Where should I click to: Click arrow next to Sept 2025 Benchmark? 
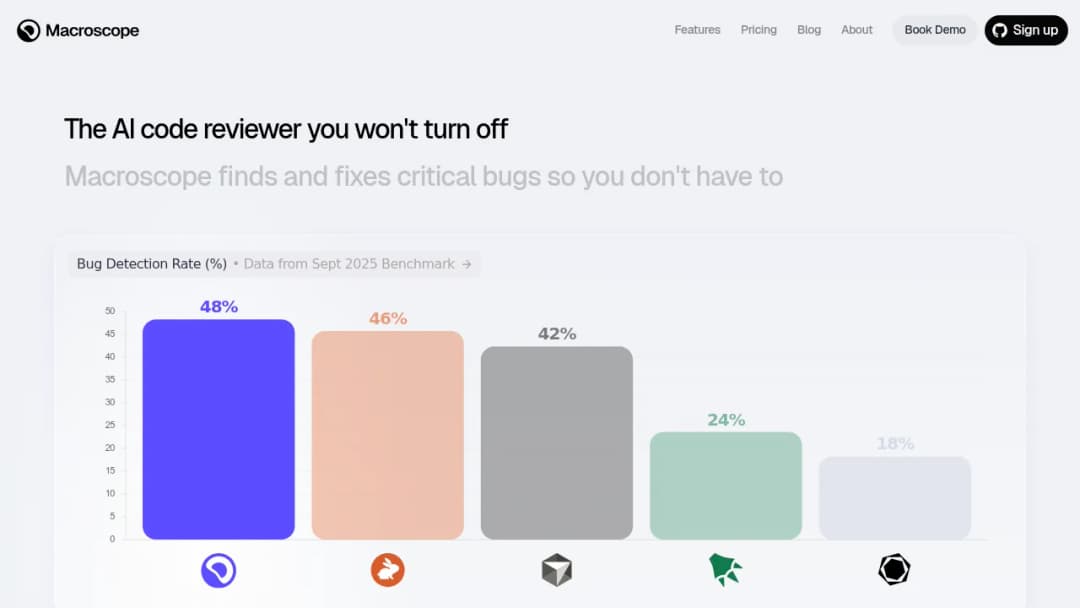[x=466, y=264]
